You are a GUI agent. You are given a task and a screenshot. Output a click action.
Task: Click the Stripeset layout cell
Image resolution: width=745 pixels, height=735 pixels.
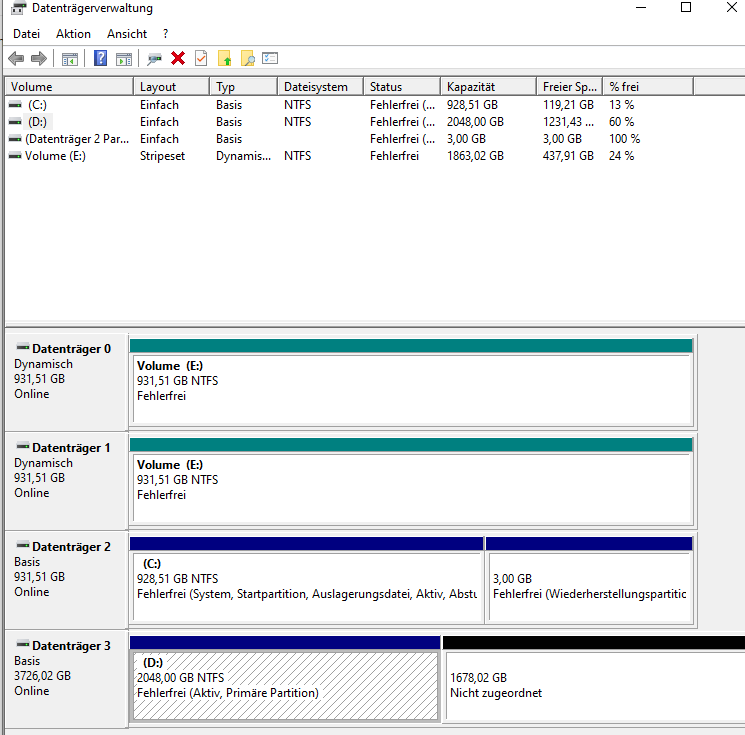[162, 156]
